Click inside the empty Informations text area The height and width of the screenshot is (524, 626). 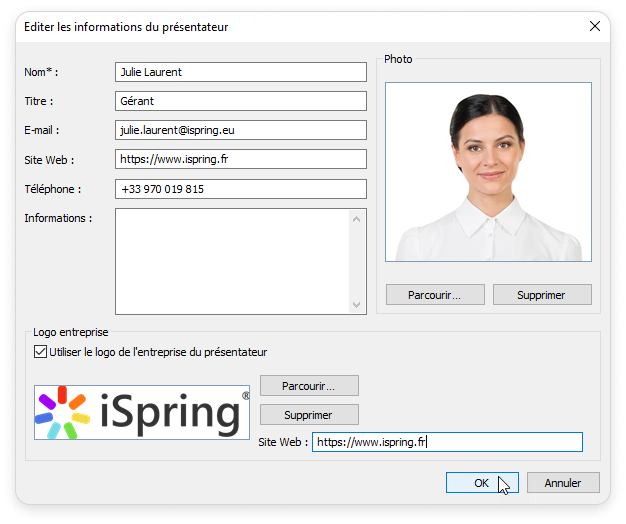click(232, 261)
